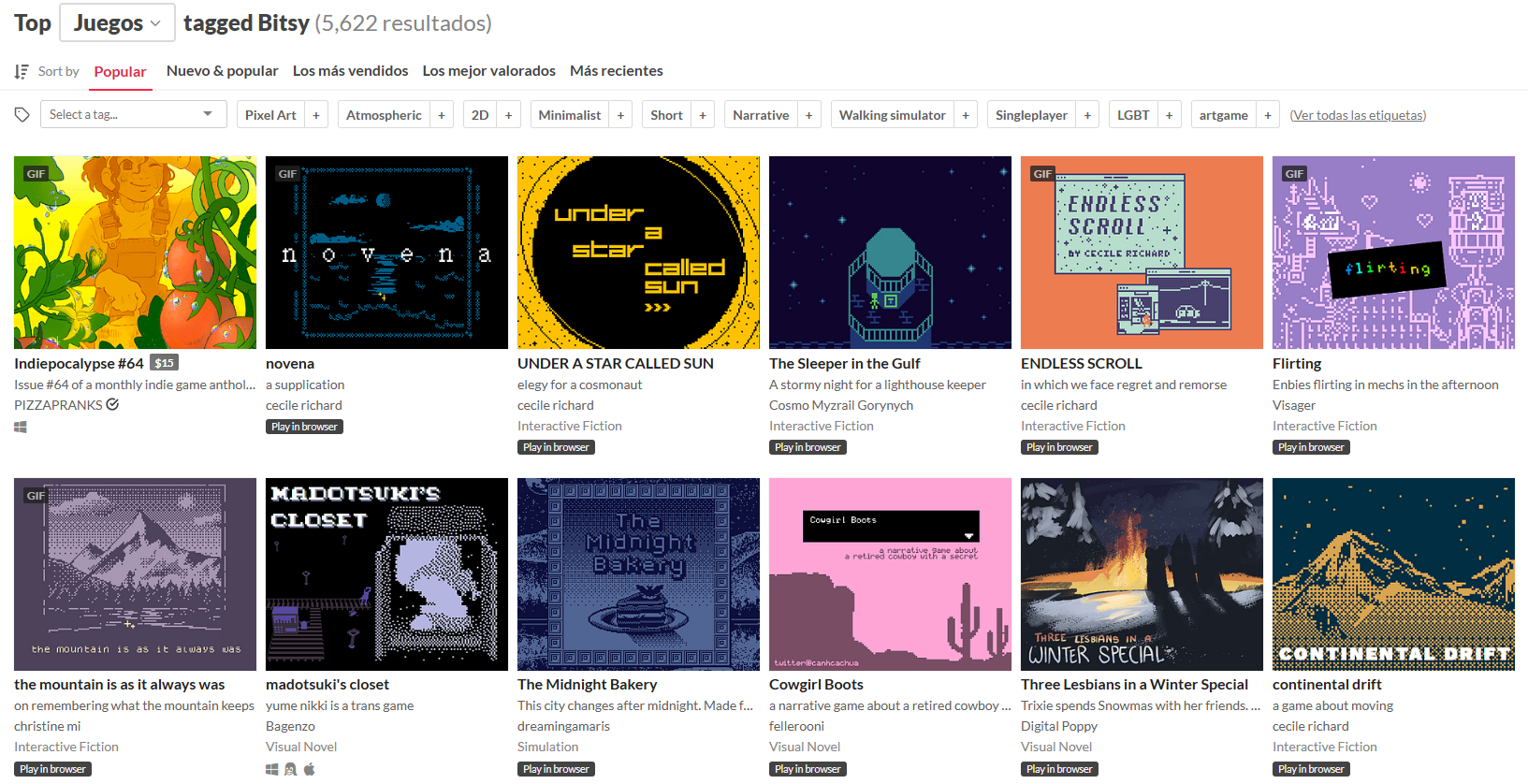The image size is (1528, 784).
Task: Open UNDER A STAR CALLED SUN title
Action: (x=616, y=363)
